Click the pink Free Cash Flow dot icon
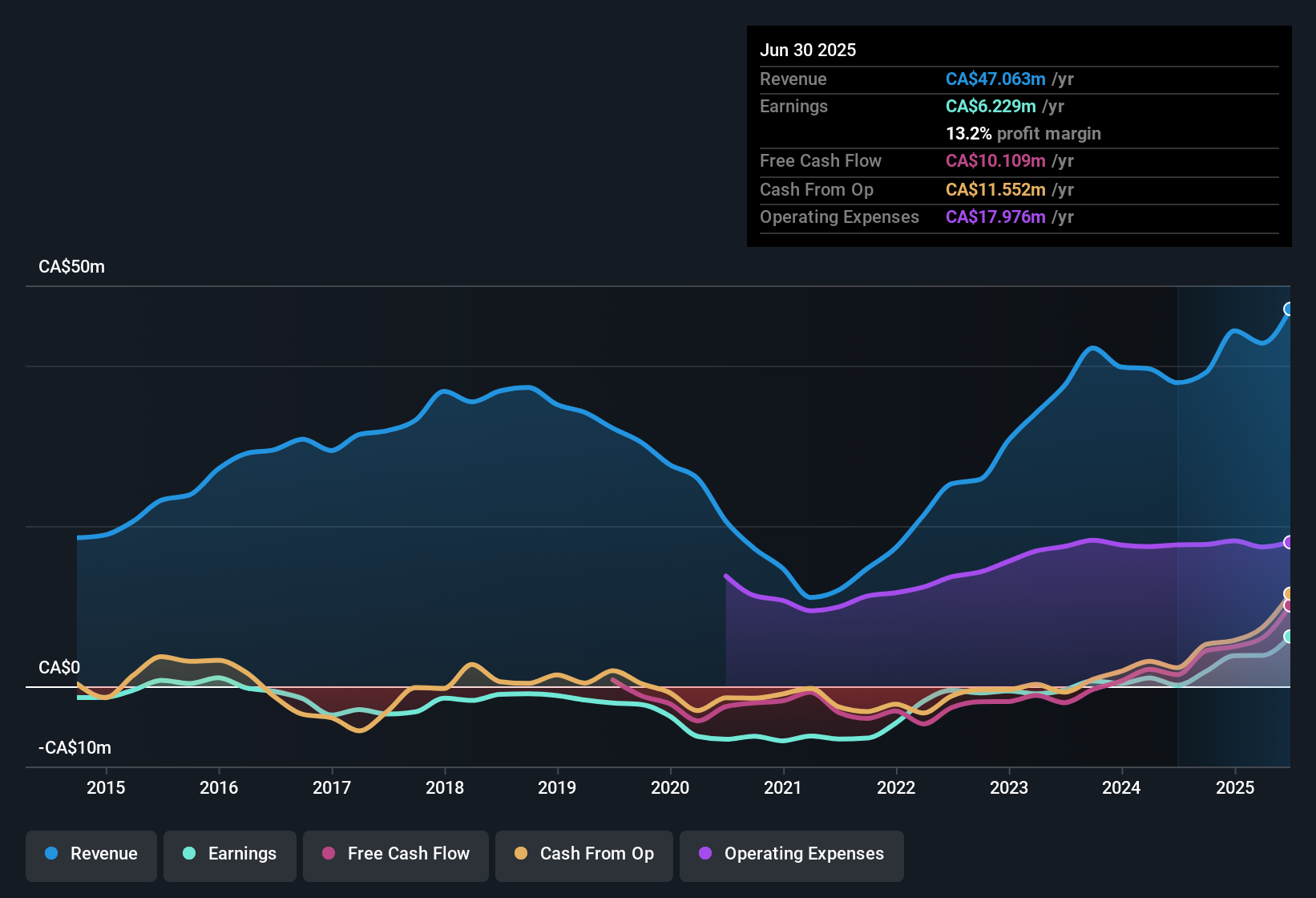This screenshot has width=1316, height=898. (328, 854)
